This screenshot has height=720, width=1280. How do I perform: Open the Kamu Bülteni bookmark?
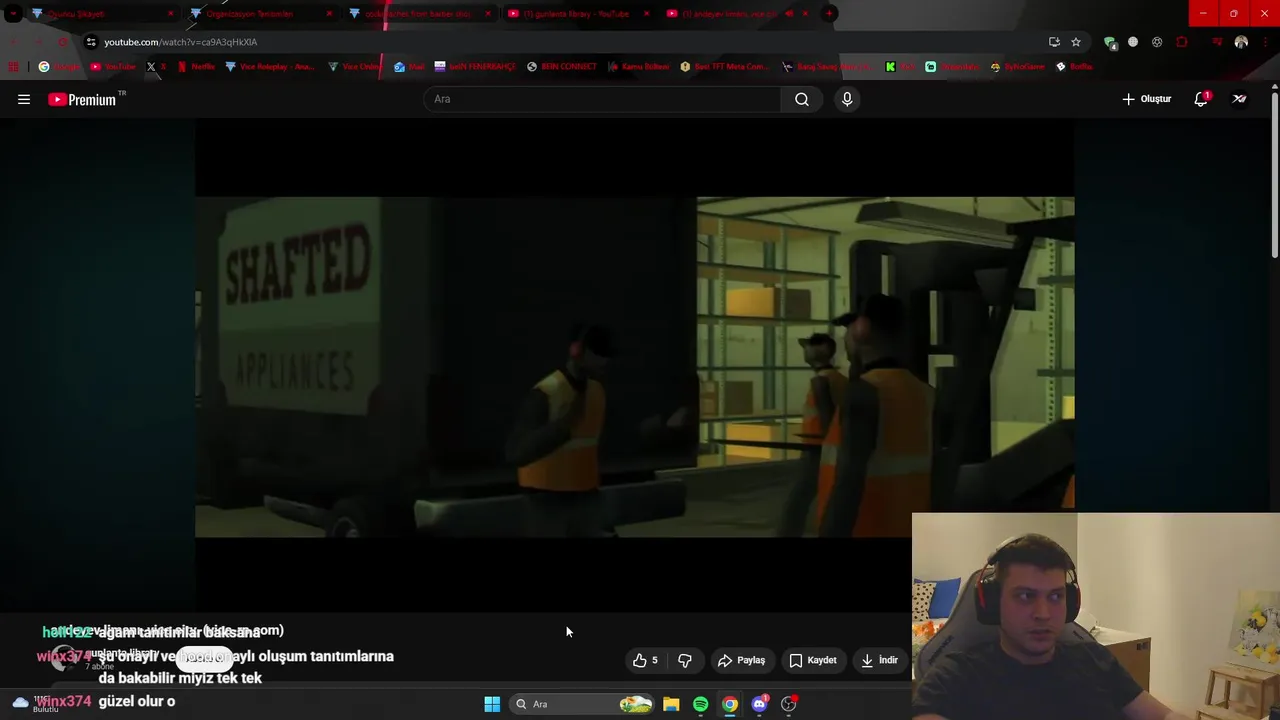pos(637,67)
